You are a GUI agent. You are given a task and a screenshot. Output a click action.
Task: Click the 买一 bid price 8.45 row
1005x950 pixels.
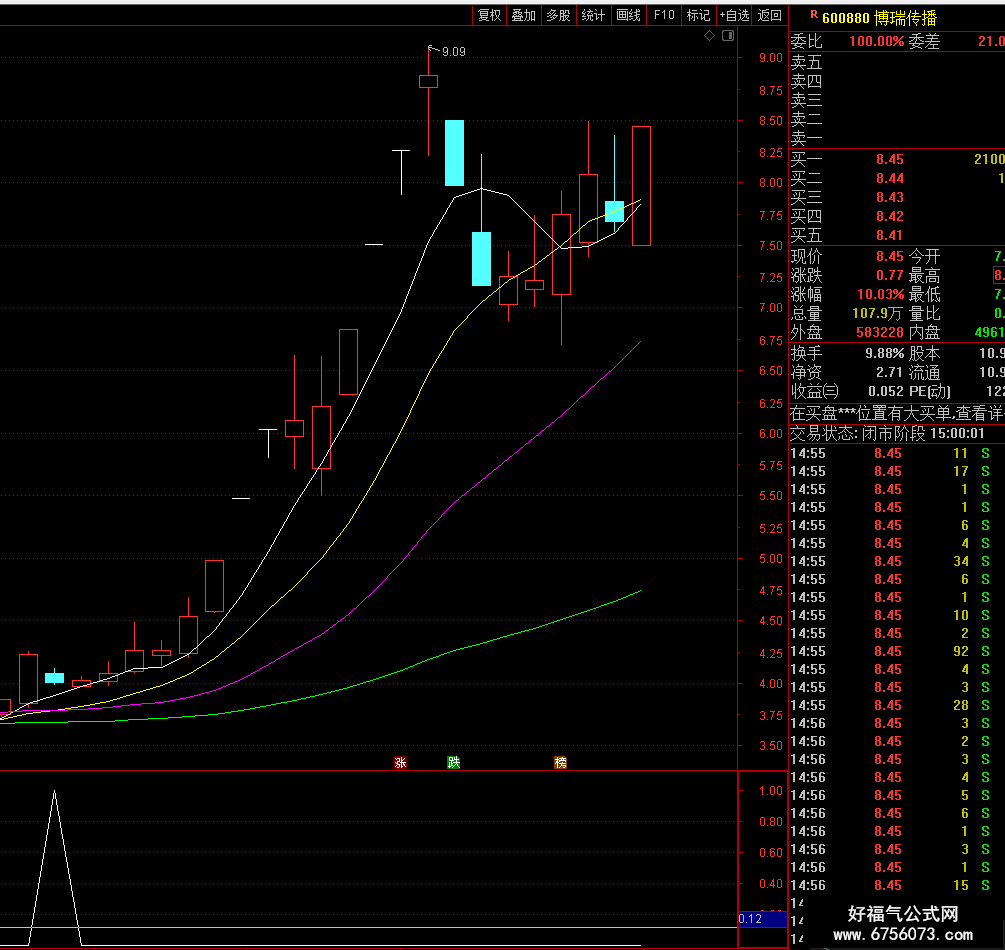pos(897,159)
